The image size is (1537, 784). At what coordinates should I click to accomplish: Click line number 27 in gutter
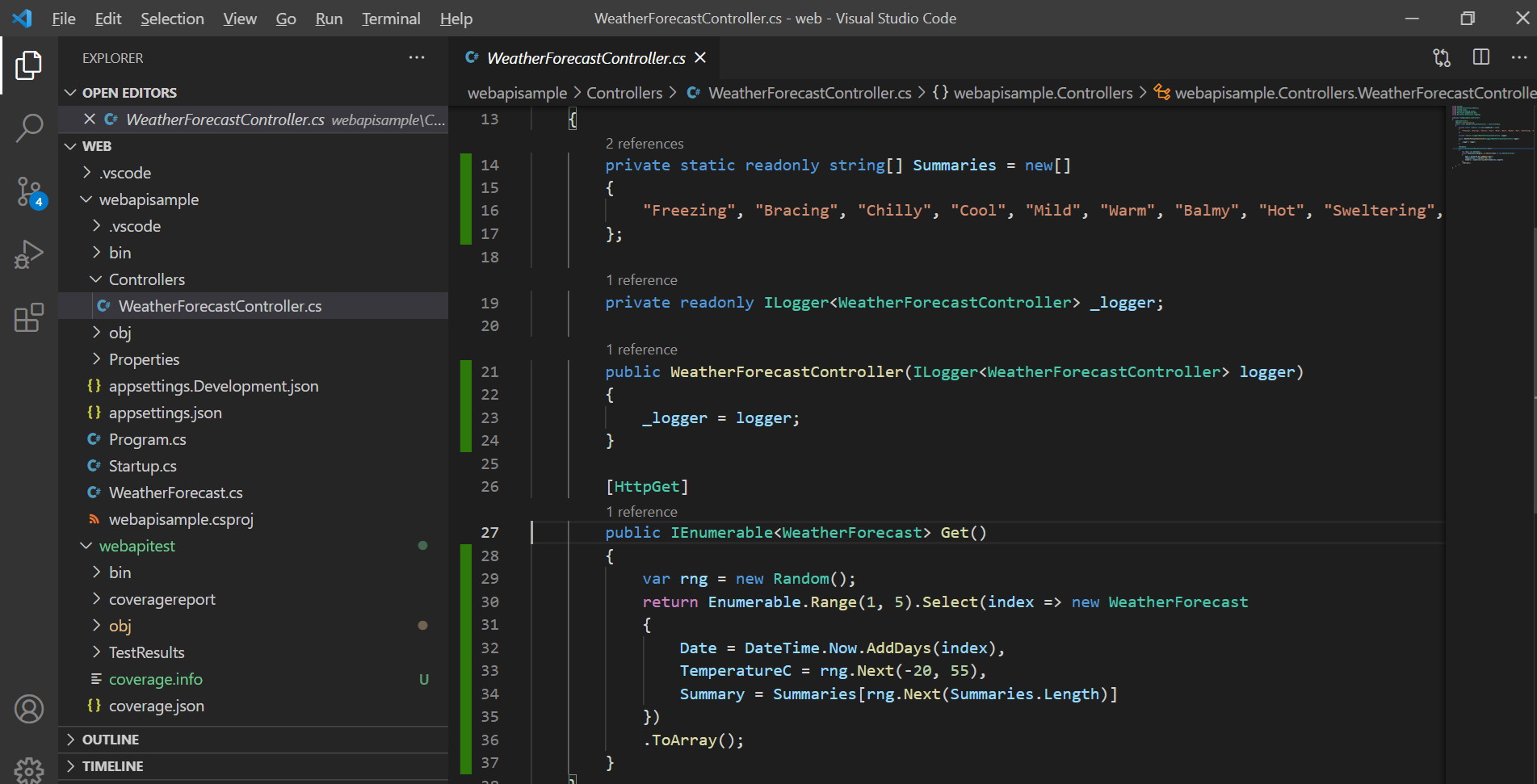tap(489, 532)
